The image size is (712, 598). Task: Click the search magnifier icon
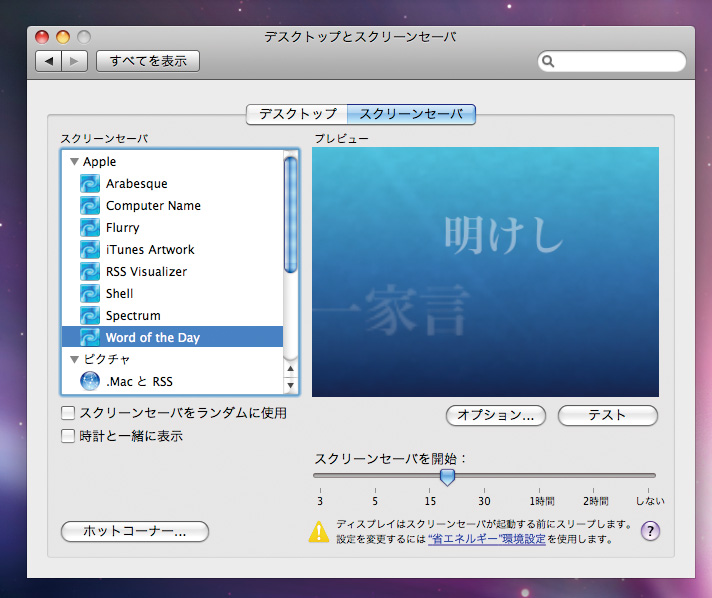[x=549, y=62]
